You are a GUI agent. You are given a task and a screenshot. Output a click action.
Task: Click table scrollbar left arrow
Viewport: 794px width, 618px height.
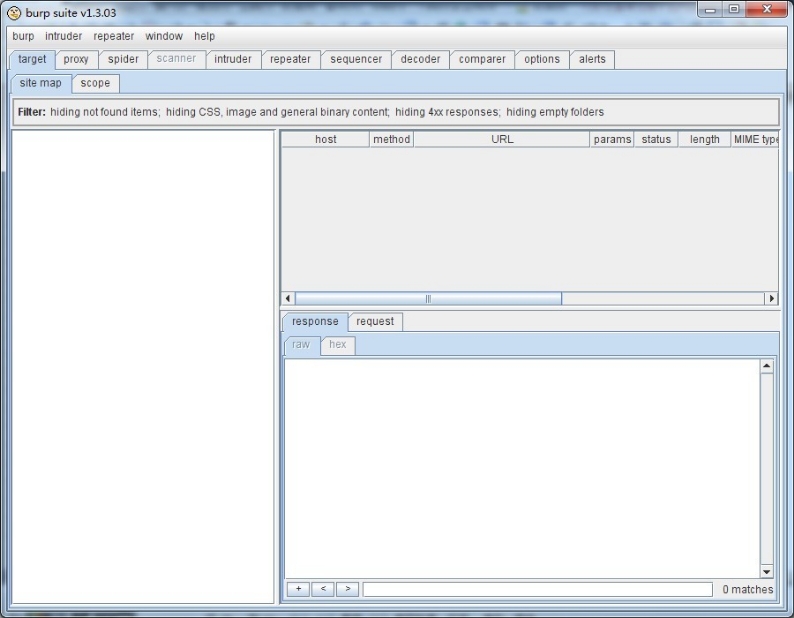288,299
